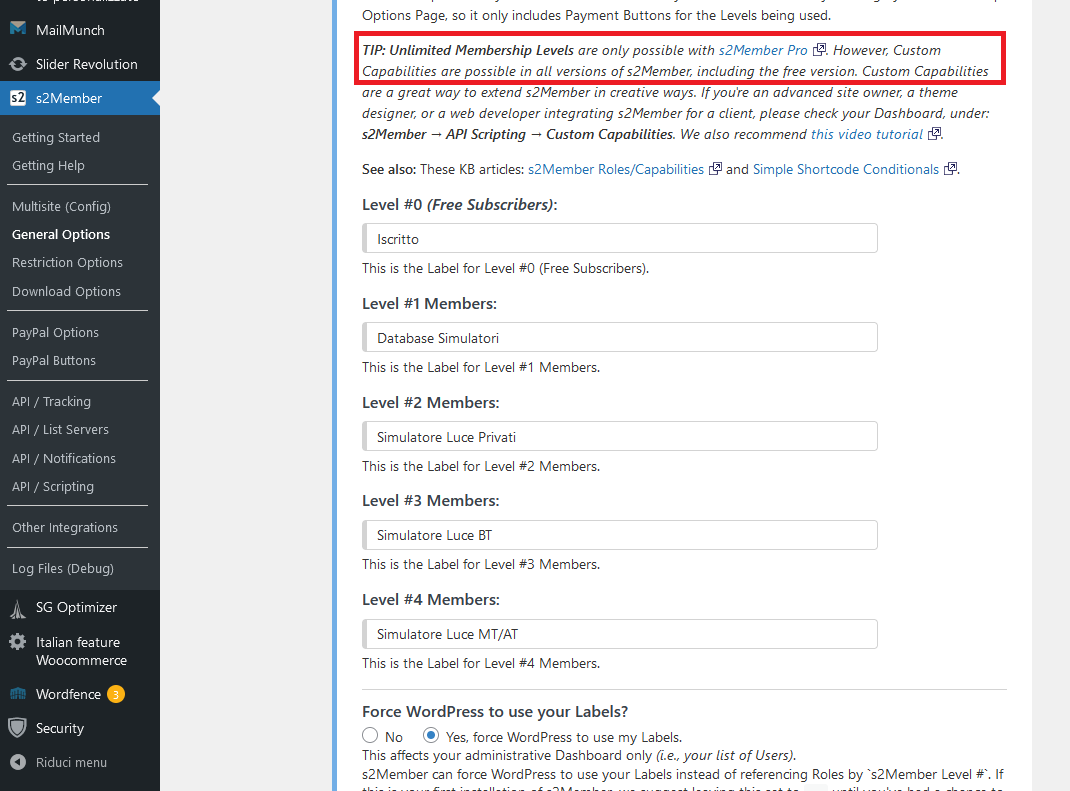Click external link icon after s2Member Pro

point(820,50)
